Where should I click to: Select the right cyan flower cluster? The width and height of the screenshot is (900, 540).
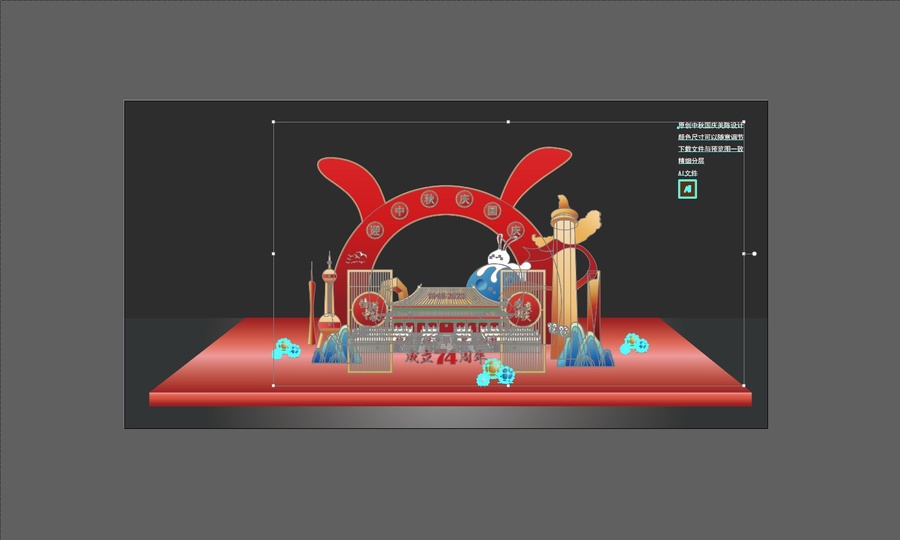tap(634, 343)
